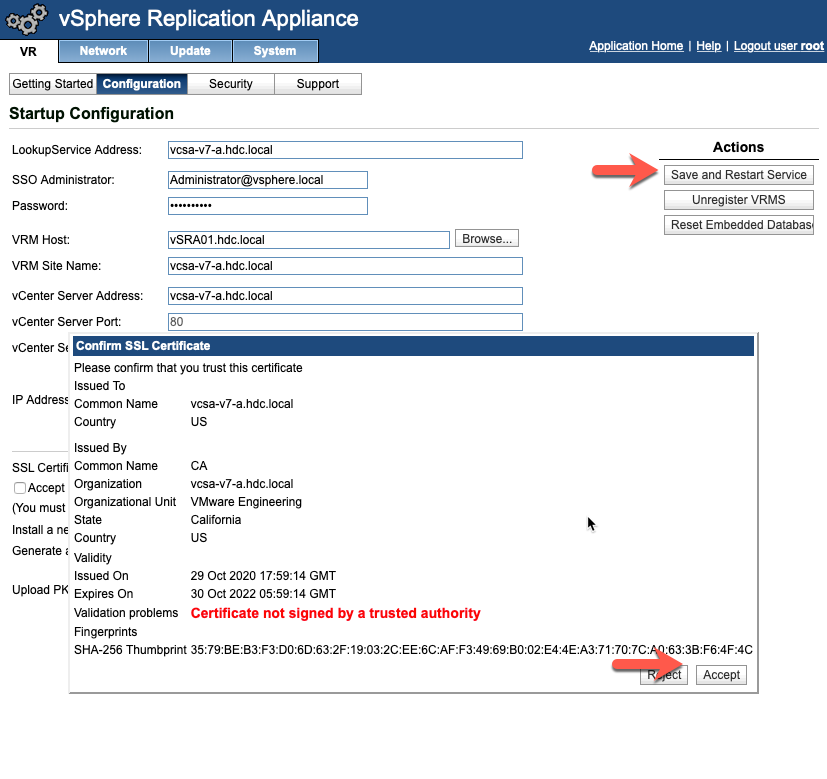
Task: Click 'Please confirm that you trust this certificate' text
Action: click(x=188, y=368)
